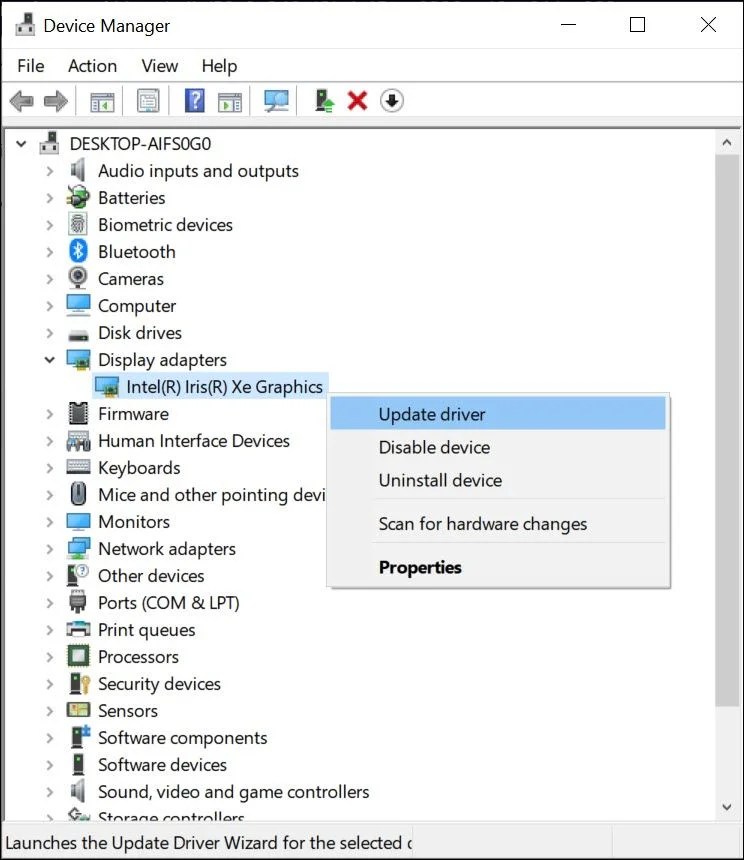Click the scrollbar up arrow
The width and height of the screenshot is (744, 860).
[727, 143]
